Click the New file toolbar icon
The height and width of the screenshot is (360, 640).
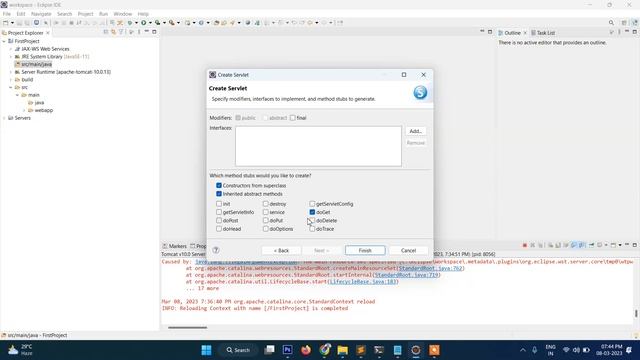coord(6,23)
